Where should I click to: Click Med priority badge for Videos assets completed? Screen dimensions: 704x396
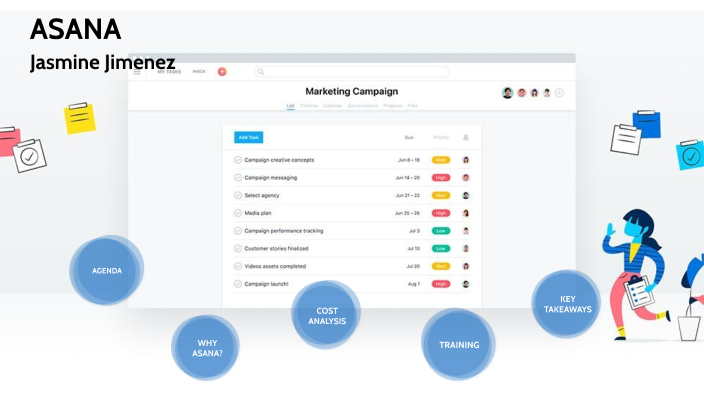[x=441, y=266]
